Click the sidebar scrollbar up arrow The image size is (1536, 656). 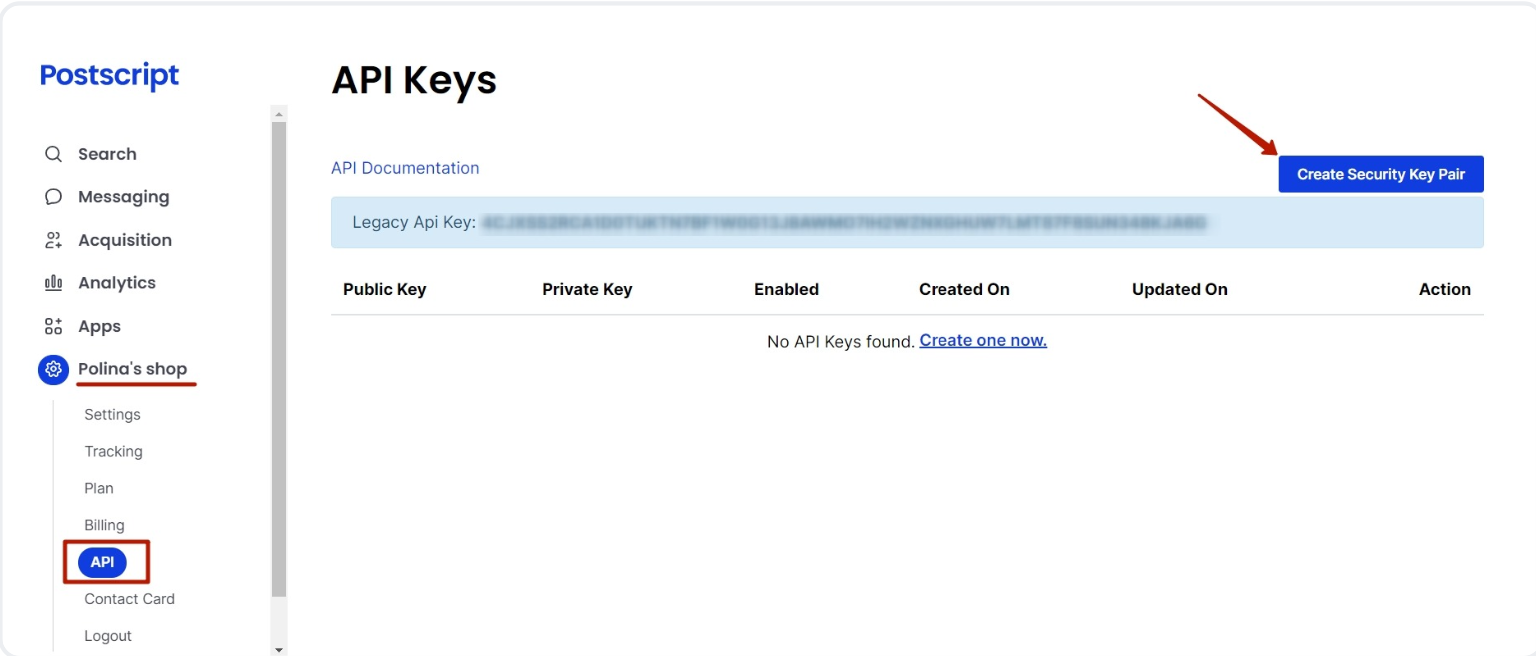tap(279, 113)
